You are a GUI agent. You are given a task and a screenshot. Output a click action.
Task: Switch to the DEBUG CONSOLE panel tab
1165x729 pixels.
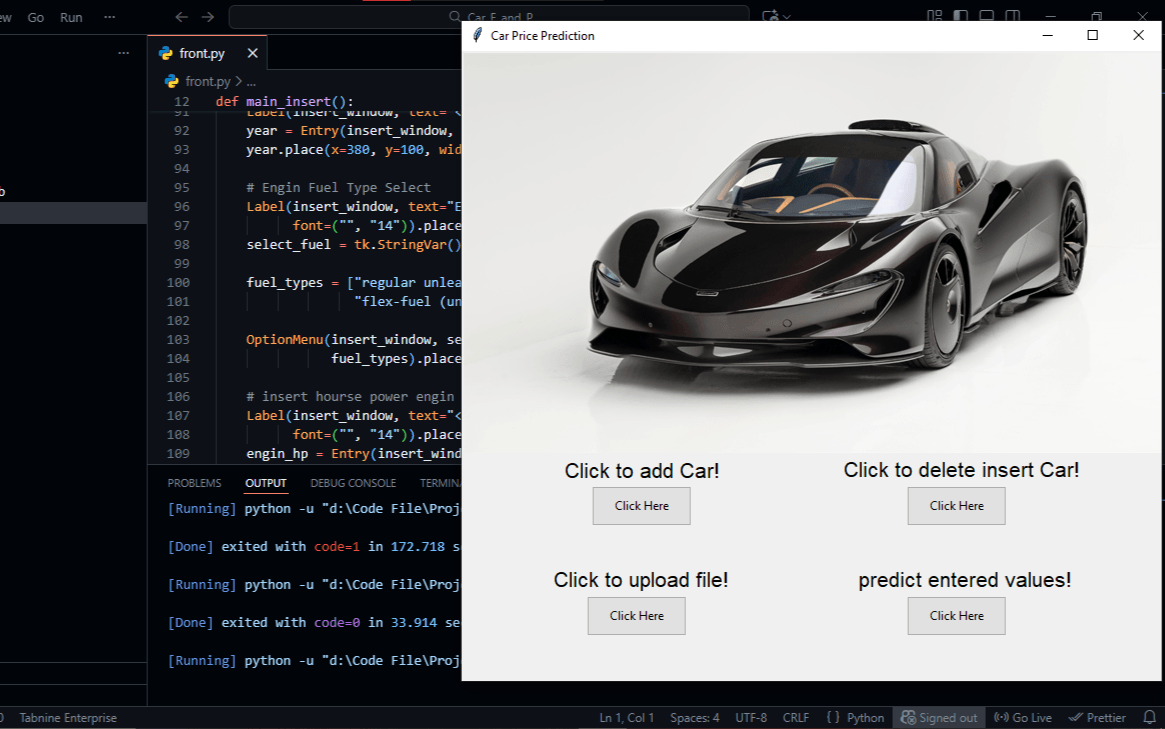pyautogui.click(x=353, y=483)
